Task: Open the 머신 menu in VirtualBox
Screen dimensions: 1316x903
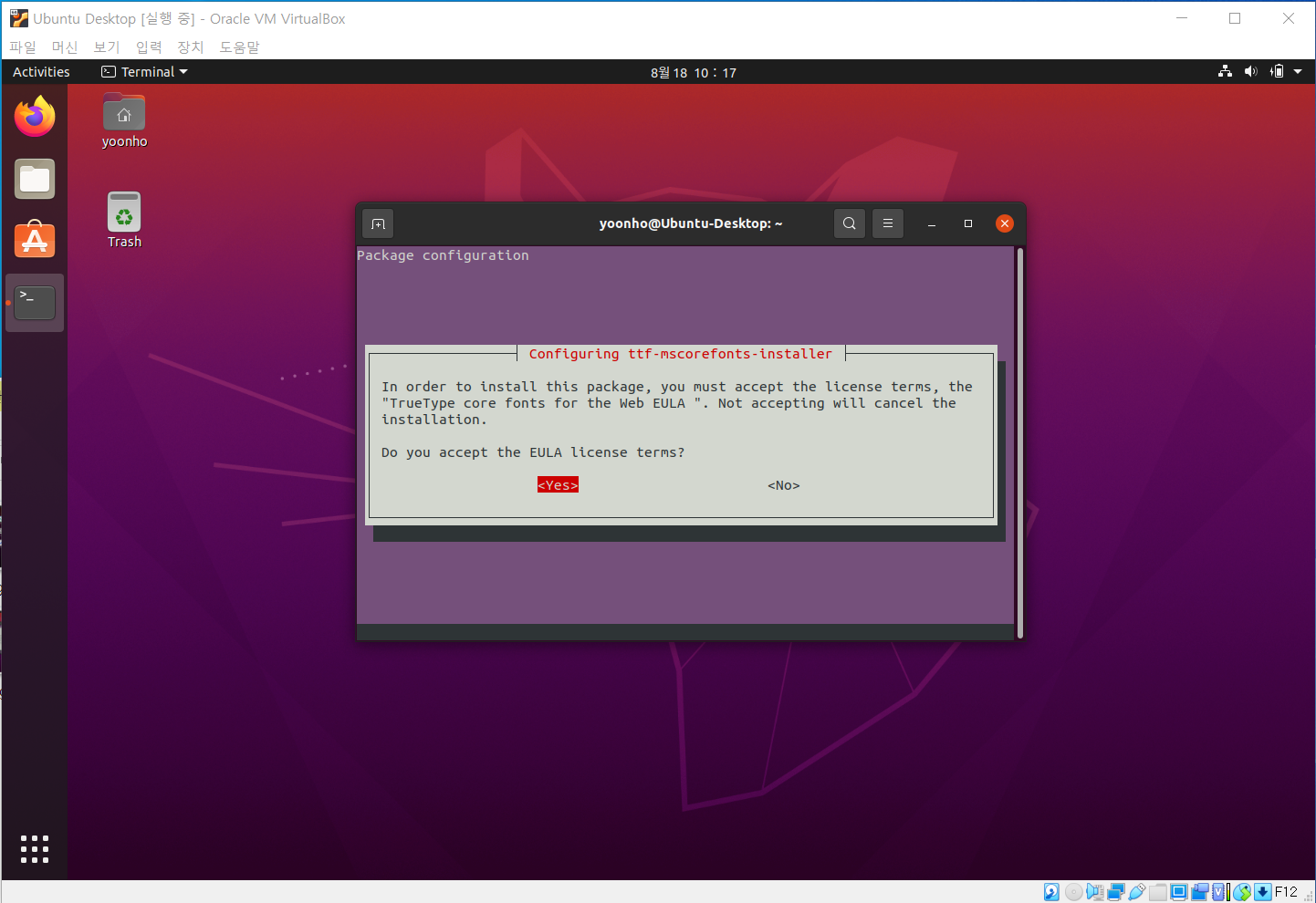Action: (x=65, y=47)
